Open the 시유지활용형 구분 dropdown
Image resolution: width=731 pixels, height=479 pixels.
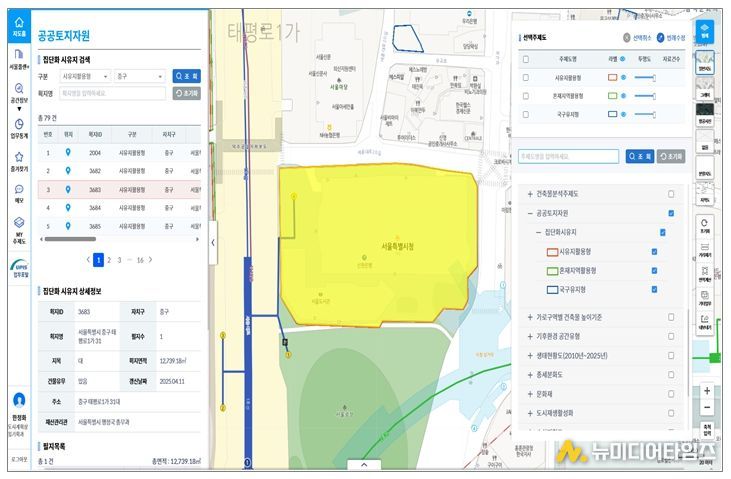(x=84, y=75)
